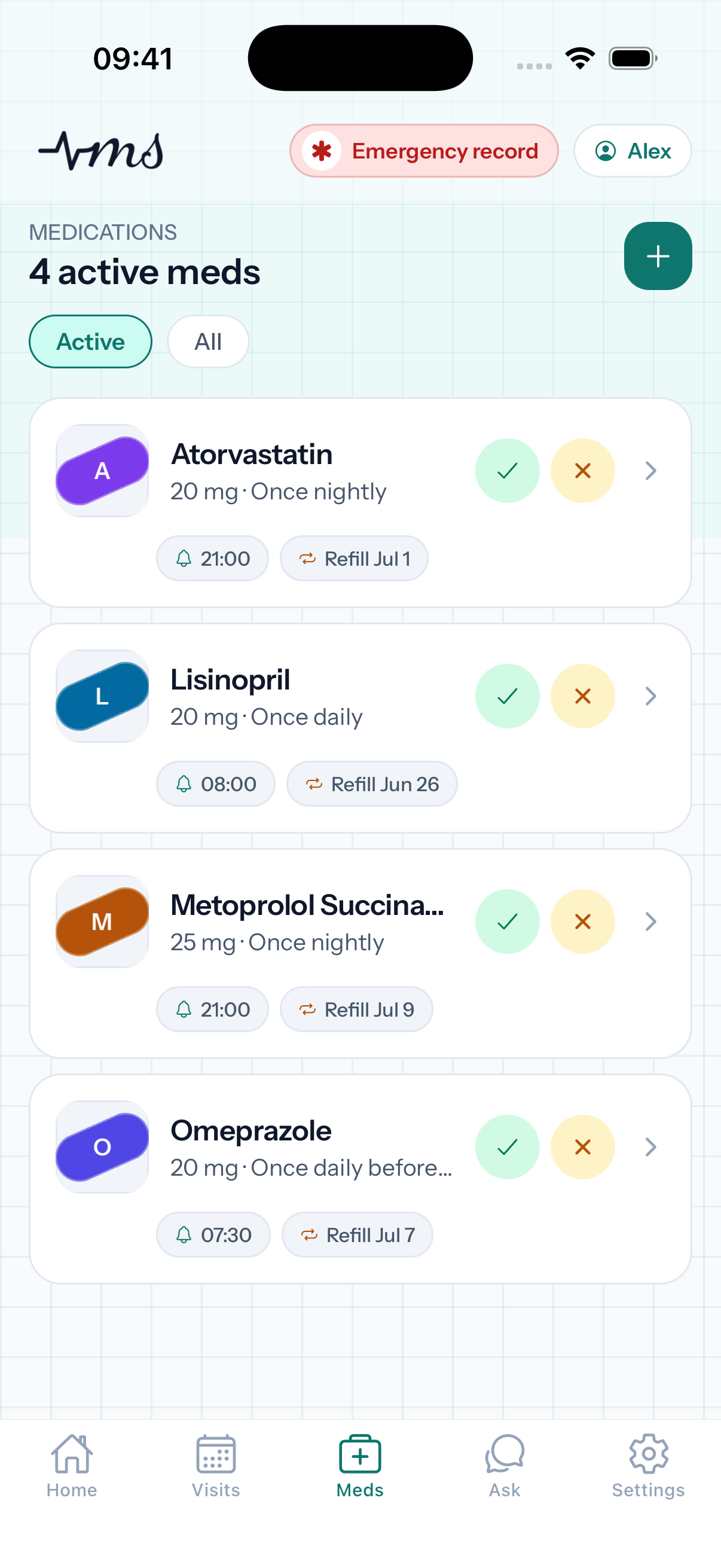Tap the Lisinopril 08:00 reminder chip

pos(216,784)
